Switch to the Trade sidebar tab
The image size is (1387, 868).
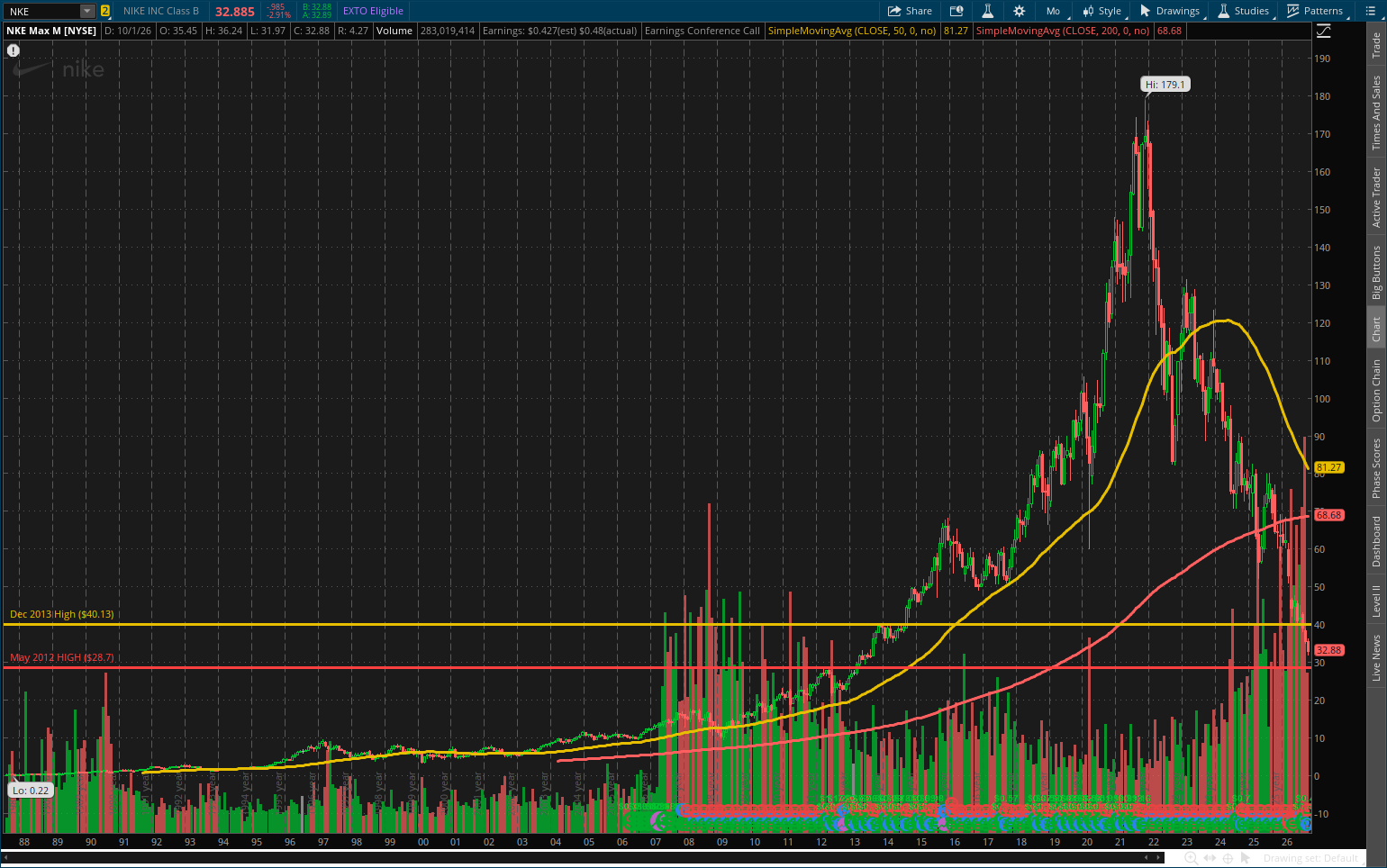1376,45
